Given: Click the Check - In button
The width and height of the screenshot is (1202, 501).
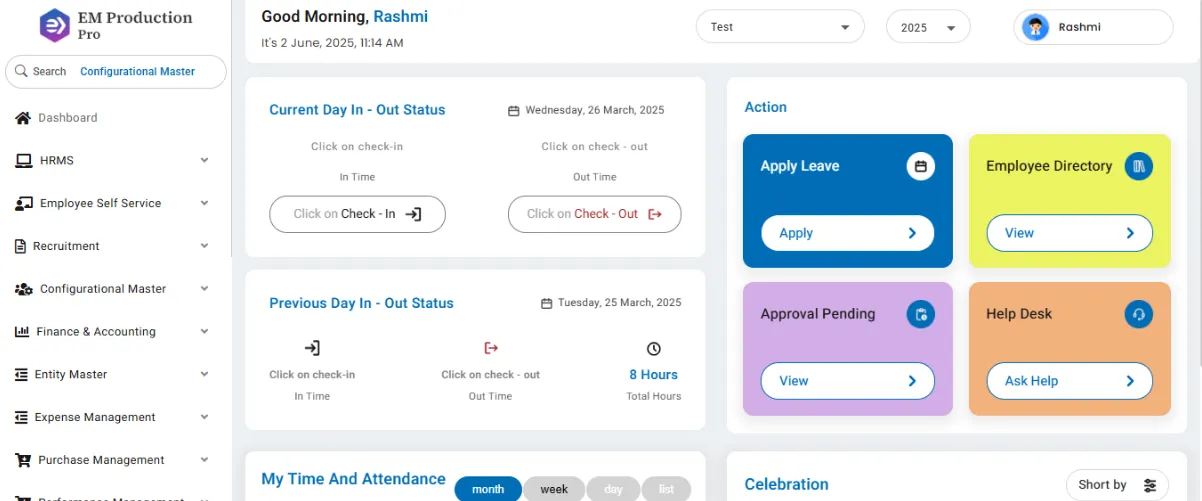Looking at the screenshot, I should point(357,214).
